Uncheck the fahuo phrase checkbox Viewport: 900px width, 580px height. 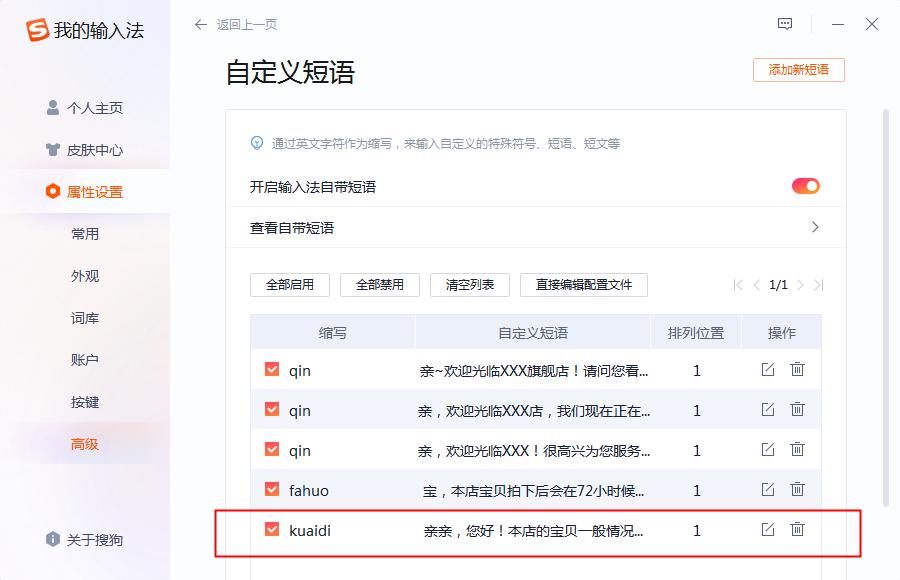(x=270, y=490)
